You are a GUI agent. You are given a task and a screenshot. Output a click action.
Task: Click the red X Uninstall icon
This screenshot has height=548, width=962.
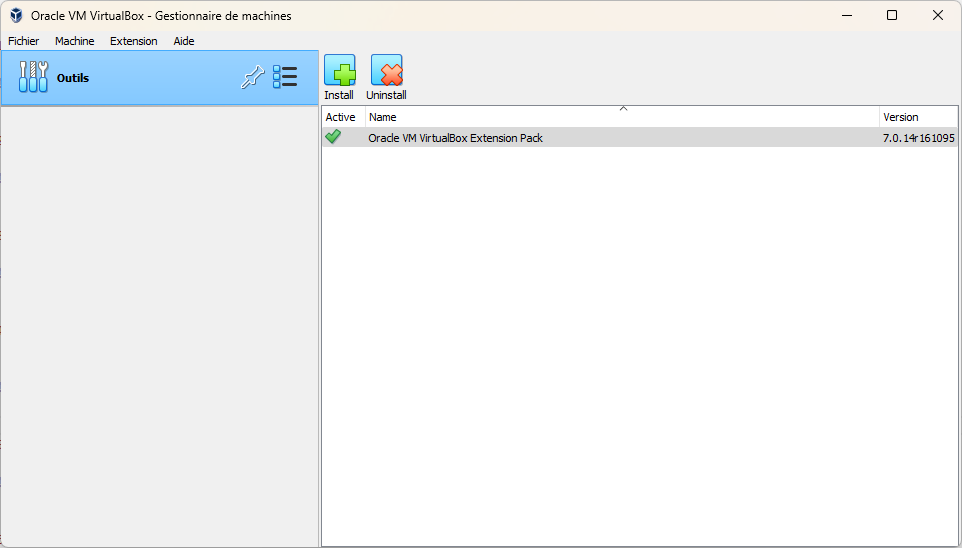[x=386, y=71]
